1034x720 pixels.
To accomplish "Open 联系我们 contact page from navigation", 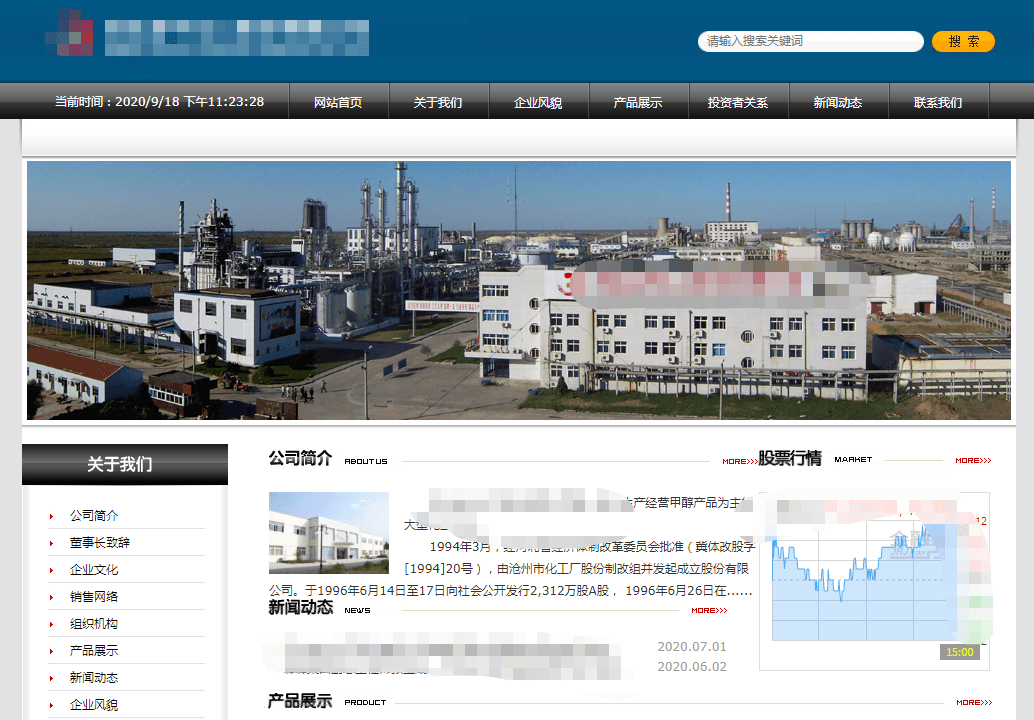I will click(x=938, y=102).
